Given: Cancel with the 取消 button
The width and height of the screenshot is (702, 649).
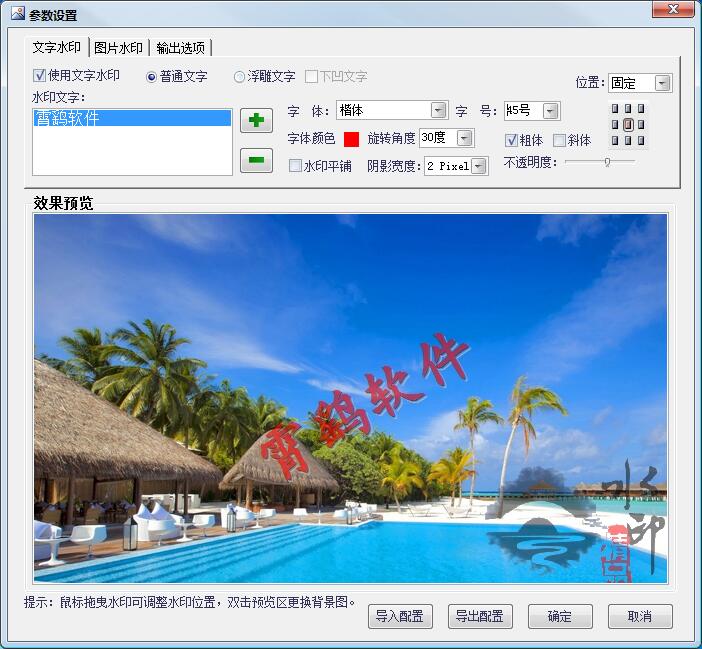Looking at the screenshot, I should tap(640, 616).
